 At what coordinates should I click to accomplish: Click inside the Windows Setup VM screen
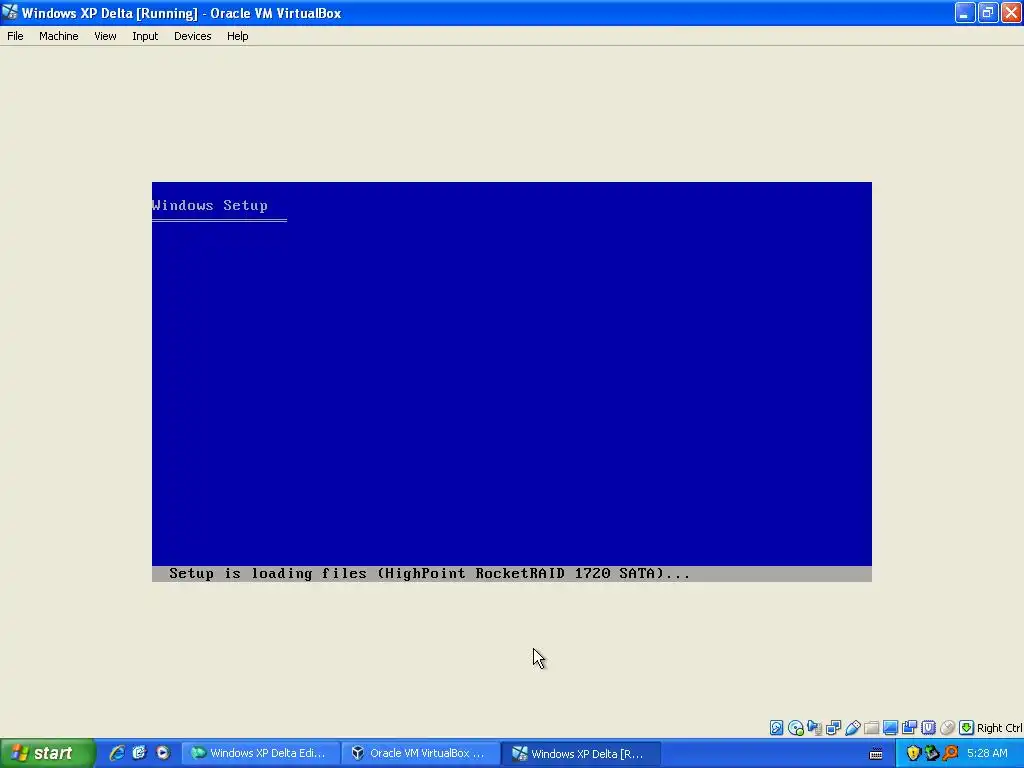point(511,381)
